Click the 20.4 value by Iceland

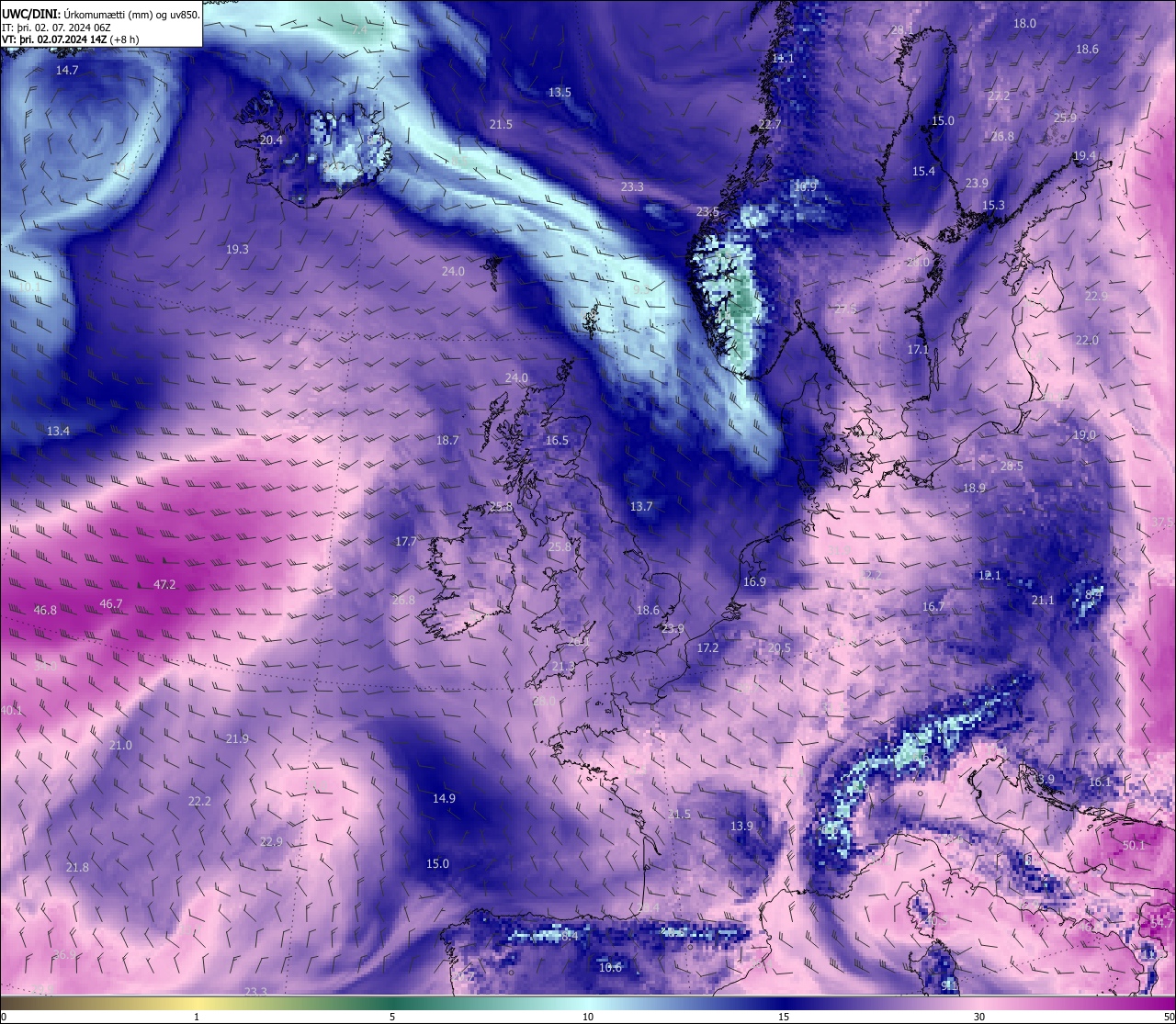click(271, 141)
